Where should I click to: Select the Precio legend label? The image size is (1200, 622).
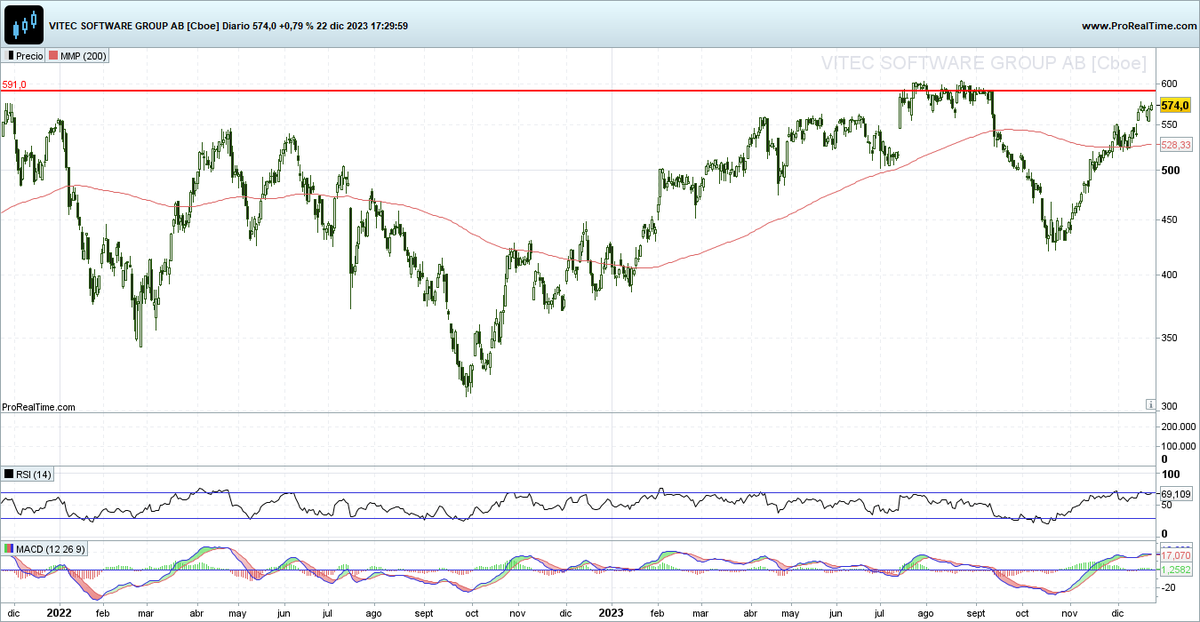30,57
